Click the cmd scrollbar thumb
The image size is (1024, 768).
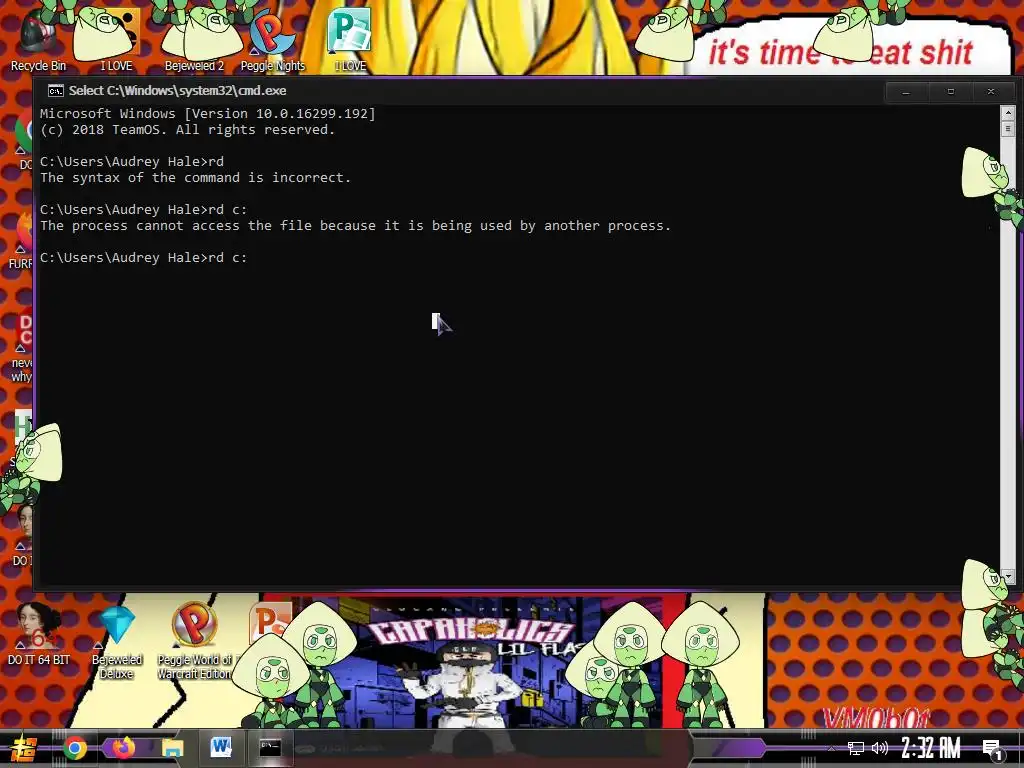tap(1008, 129)
